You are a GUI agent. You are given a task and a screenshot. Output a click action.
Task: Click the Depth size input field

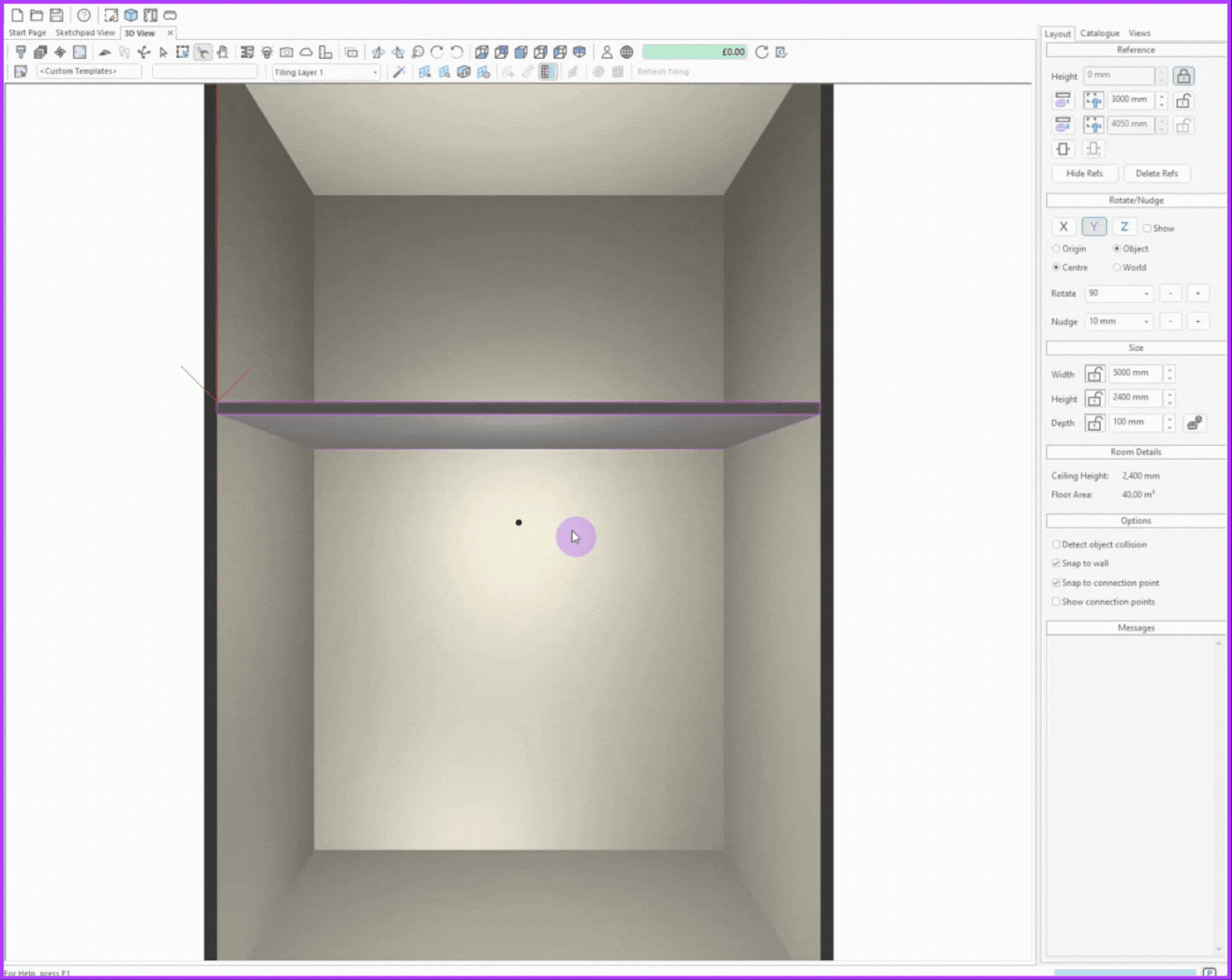(x=1135, y=423)
